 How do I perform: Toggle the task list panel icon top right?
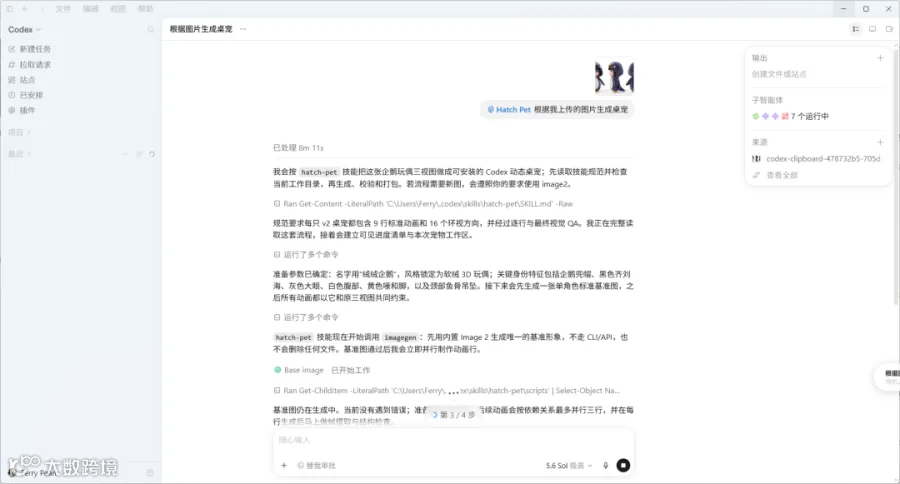coord(856,29)
